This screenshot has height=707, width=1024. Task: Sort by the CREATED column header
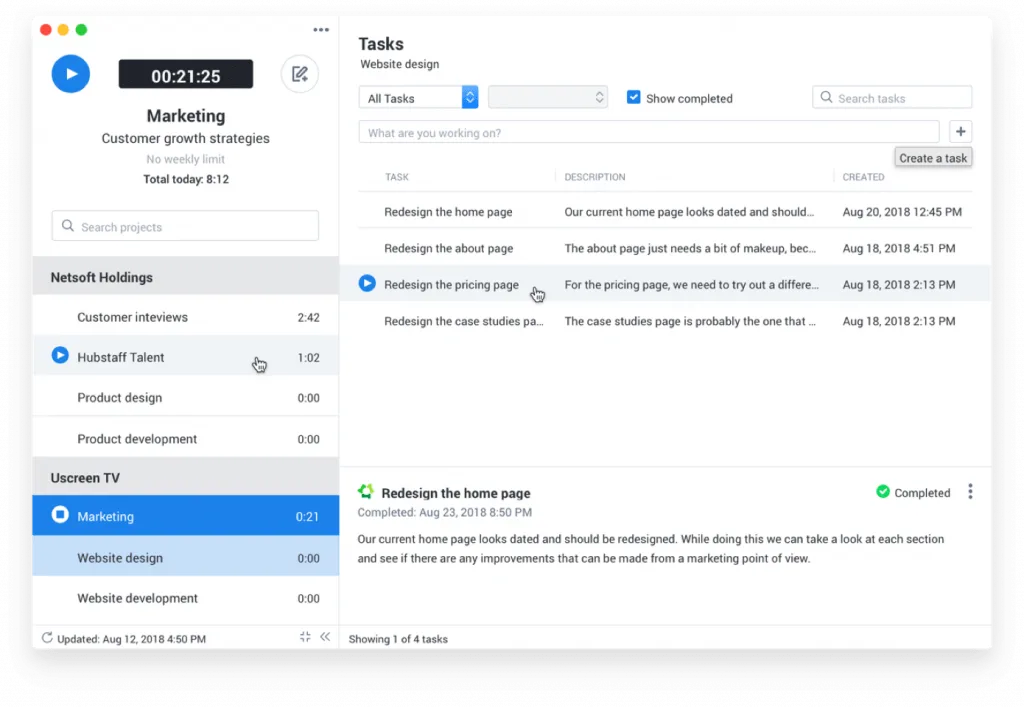click(x=863, y=177)
